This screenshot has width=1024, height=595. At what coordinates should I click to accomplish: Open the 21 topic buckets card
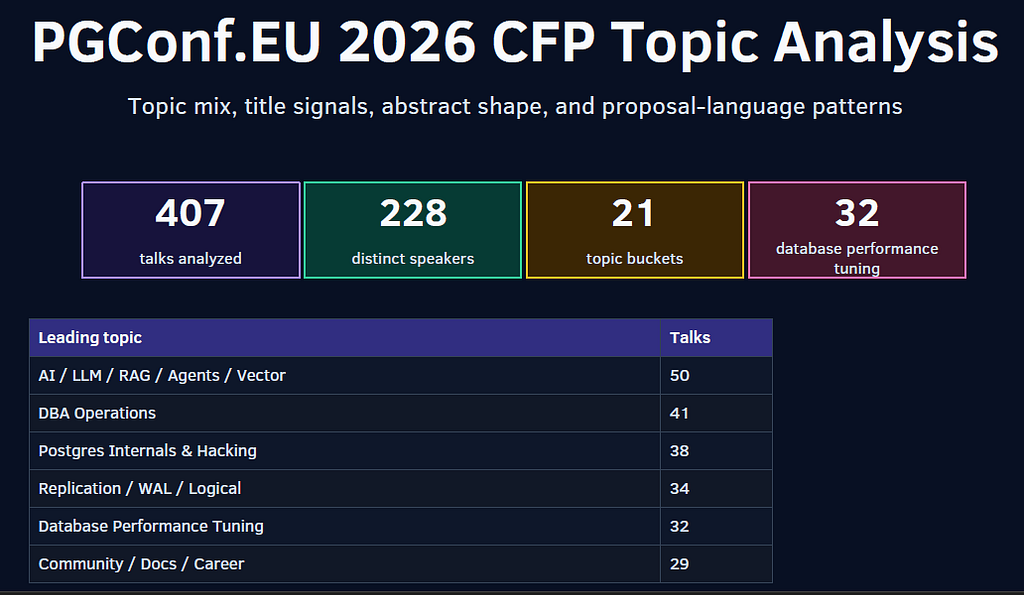click(635, 230)
